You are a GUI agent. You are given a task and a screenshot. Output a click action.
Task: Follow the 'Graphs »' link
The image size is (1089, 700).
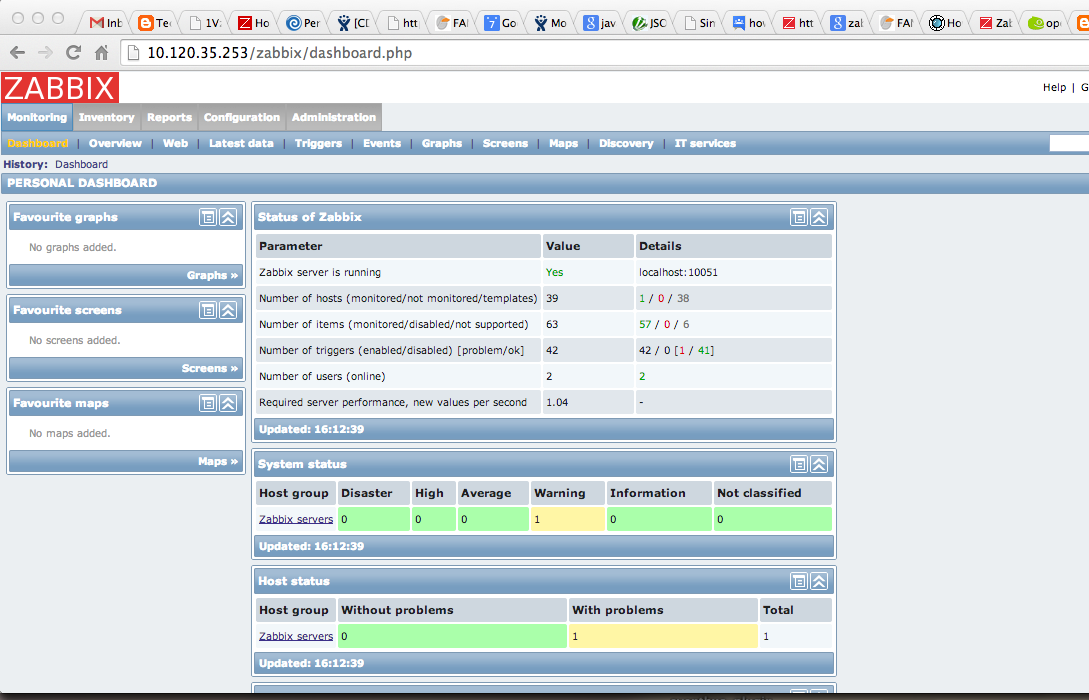click(x=212, y=276)
